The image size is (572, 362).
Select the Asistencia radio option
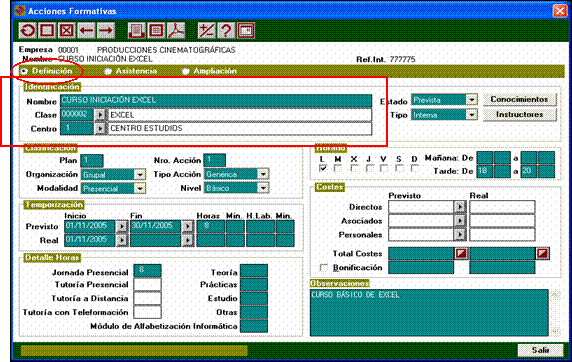tap(108, 71)
